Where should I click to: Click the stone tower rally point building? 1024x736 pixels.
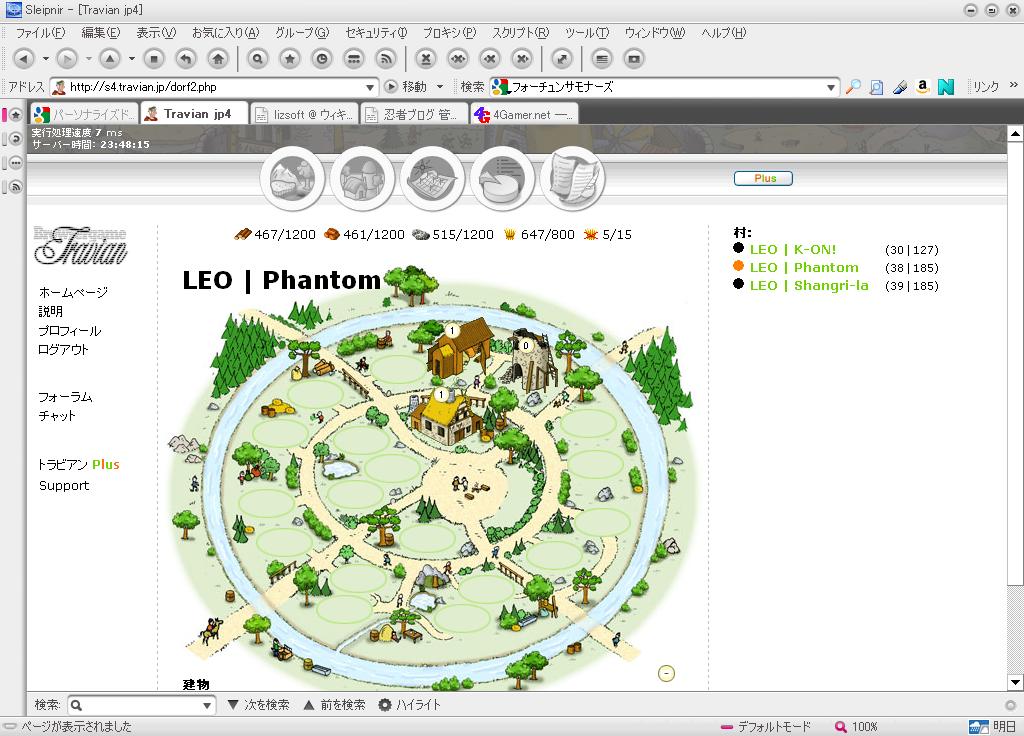[x=530, y=359]
